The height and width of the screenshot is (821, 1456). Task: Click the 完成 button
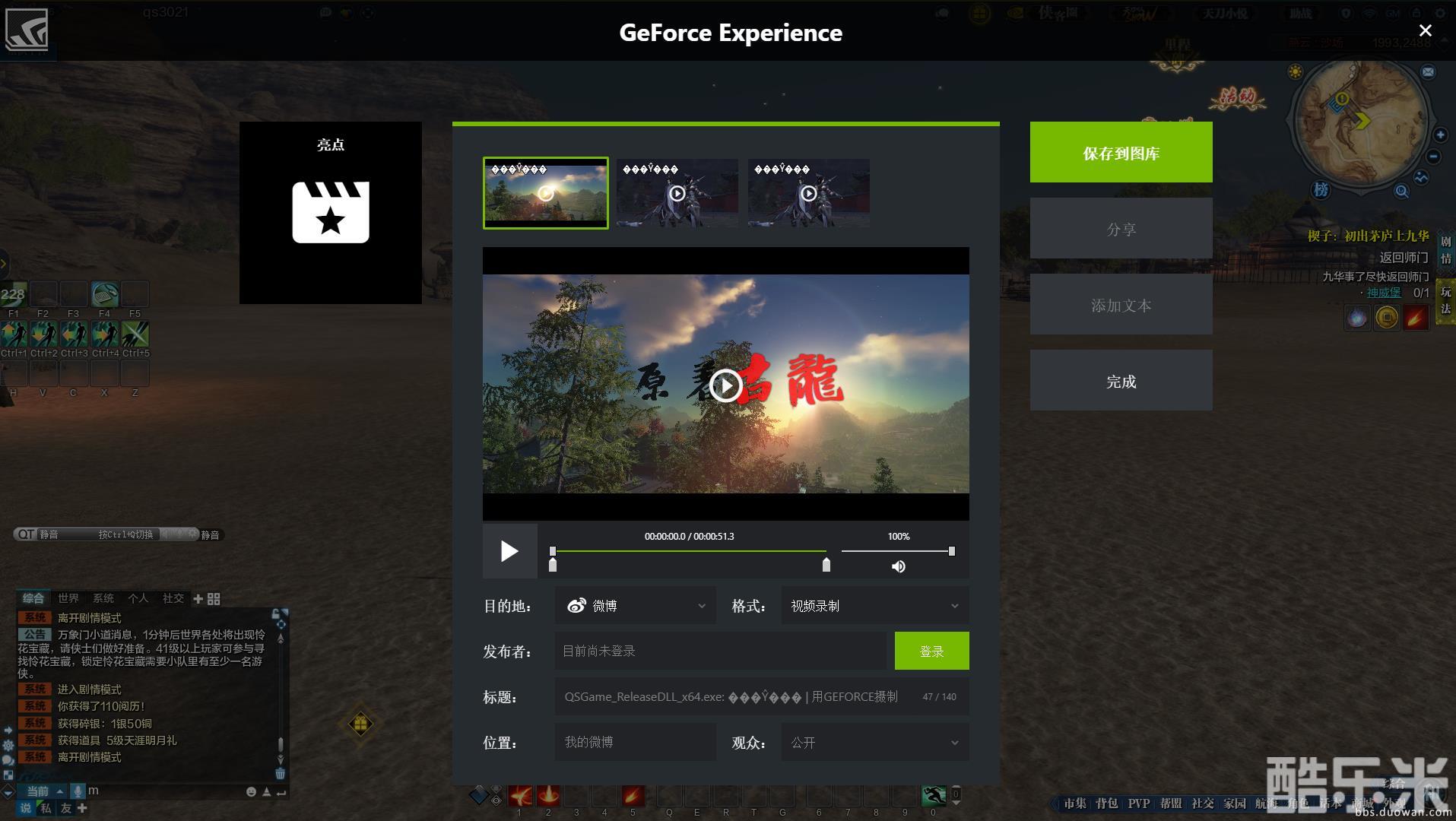[x=1121, y=381]
